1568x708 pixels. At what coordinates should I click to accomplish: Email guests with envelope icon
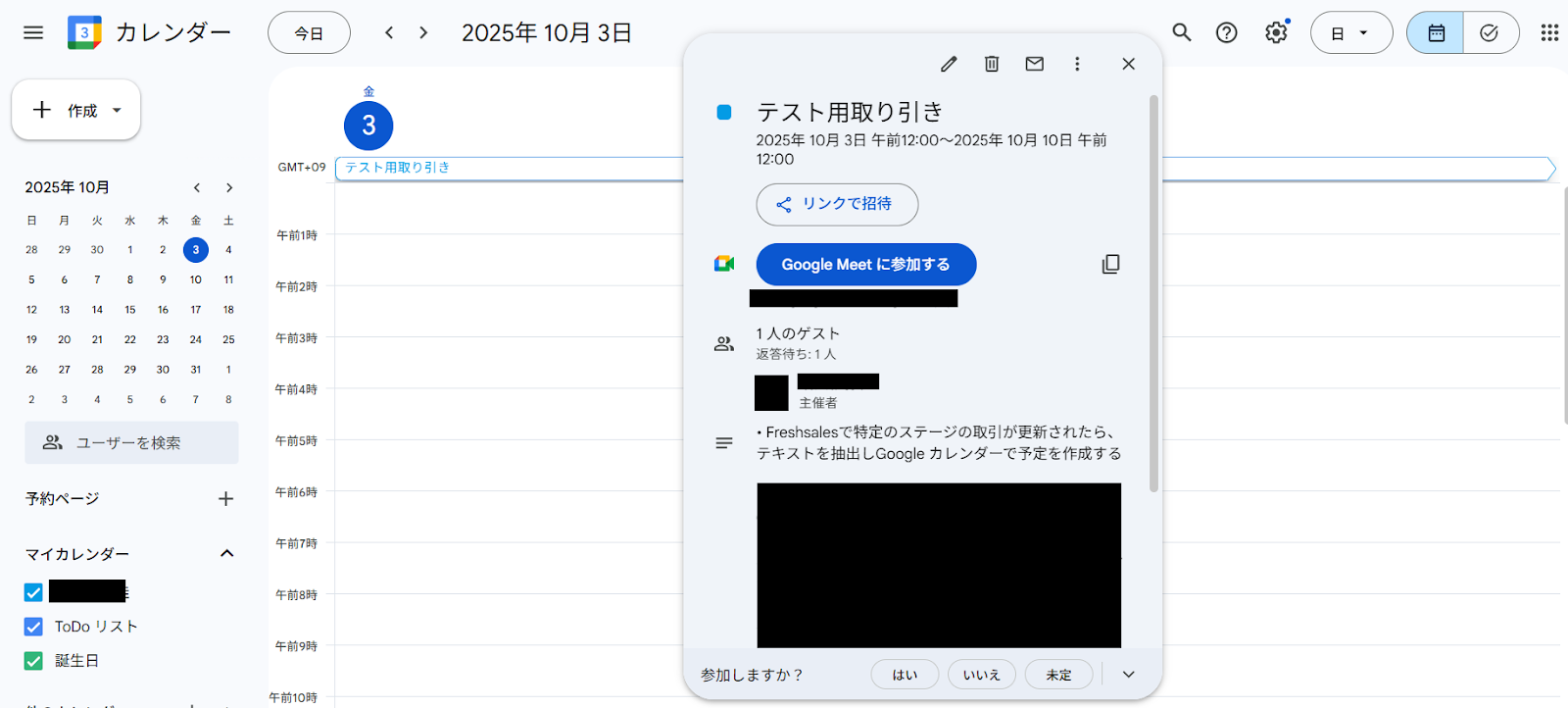click(1035, 64)
